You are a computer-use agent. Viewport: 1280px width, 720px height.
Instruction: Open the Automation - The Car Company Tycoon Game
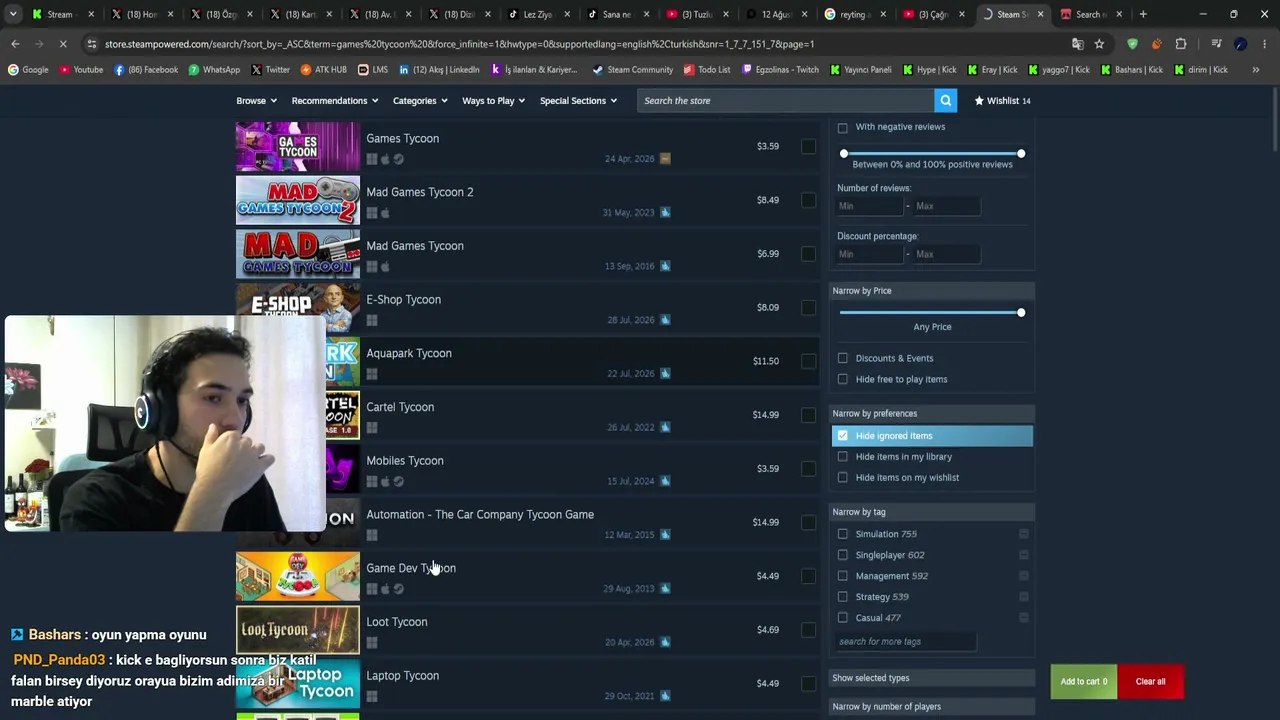(x=527, y=522)
